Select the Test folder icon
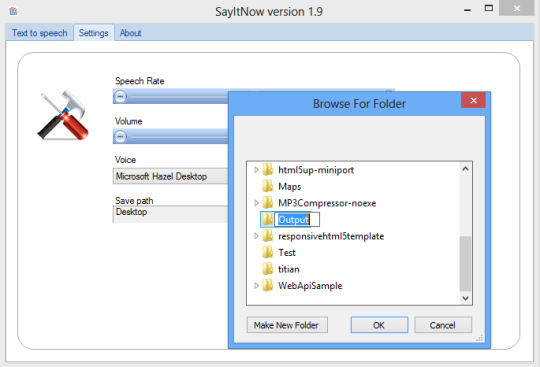Viewport: 540px width, 367px height. pyautogui.click(x=268, y=252)
